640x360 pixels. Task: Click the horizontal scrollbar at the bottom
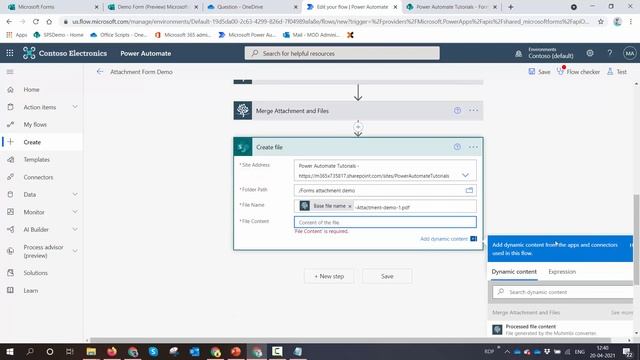350,340
